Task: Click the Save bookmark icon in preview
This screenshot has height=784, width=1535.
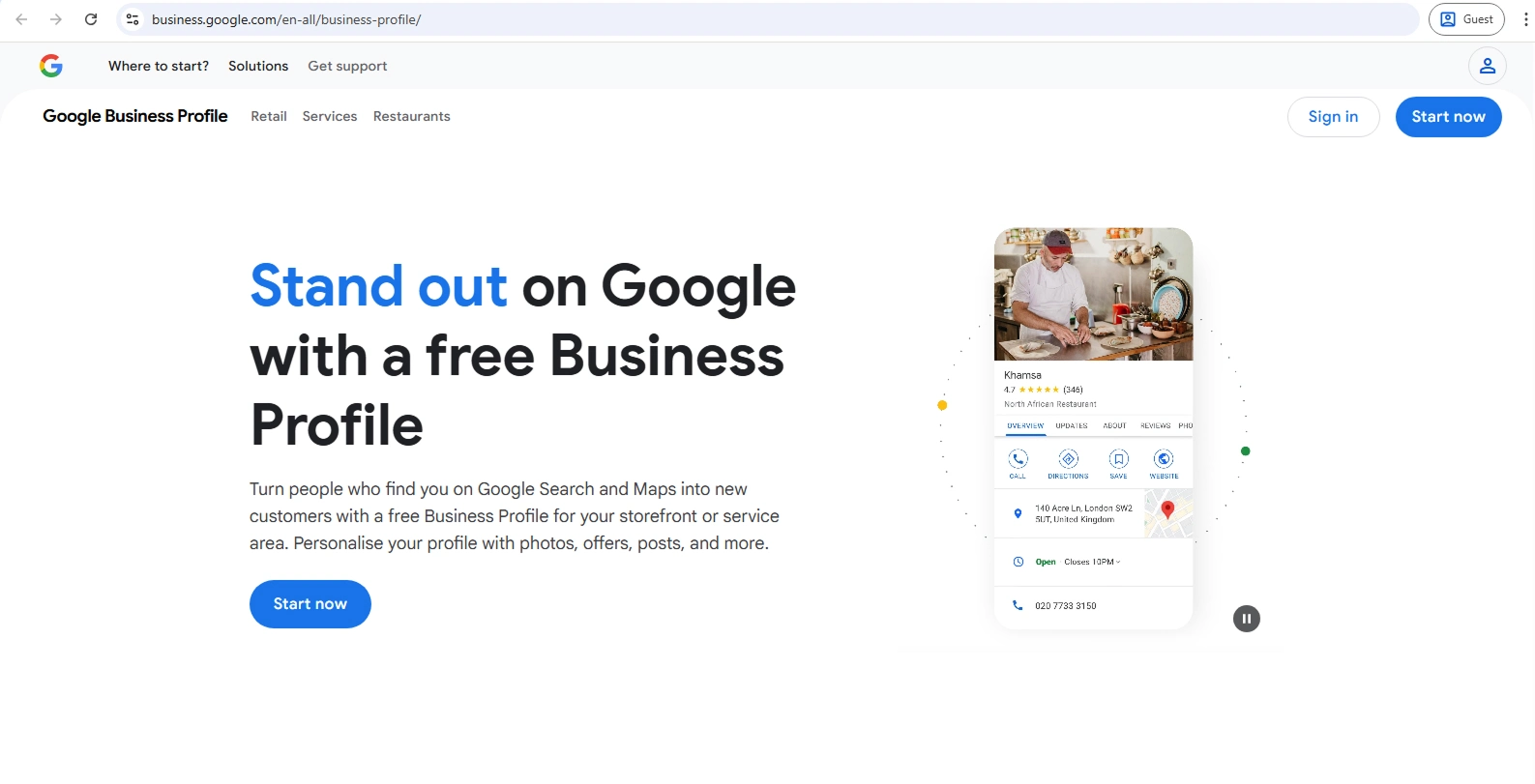Action: (x=1118, y=459)
